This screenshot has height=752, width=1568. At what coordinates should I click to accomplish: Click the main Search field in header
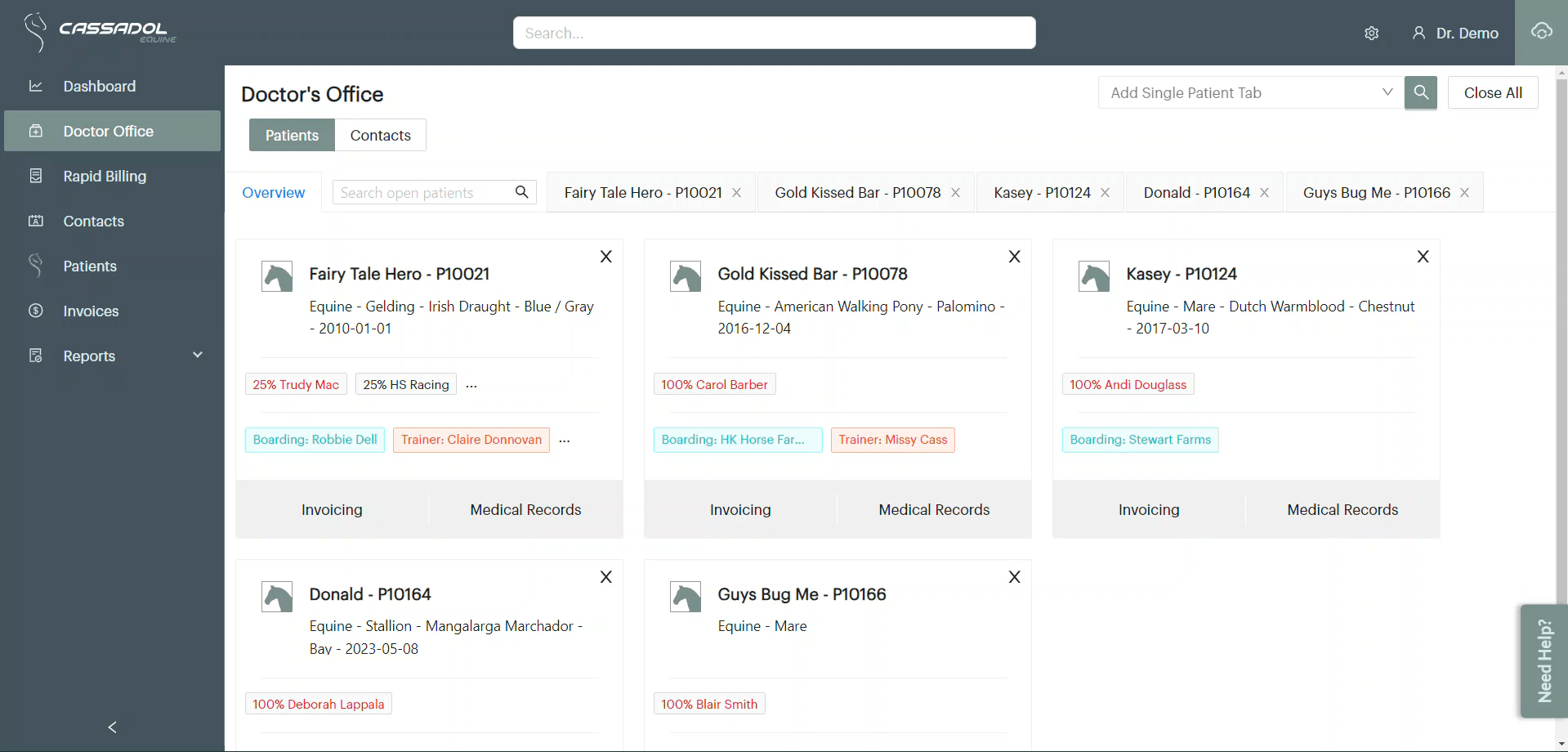(774, 34)
